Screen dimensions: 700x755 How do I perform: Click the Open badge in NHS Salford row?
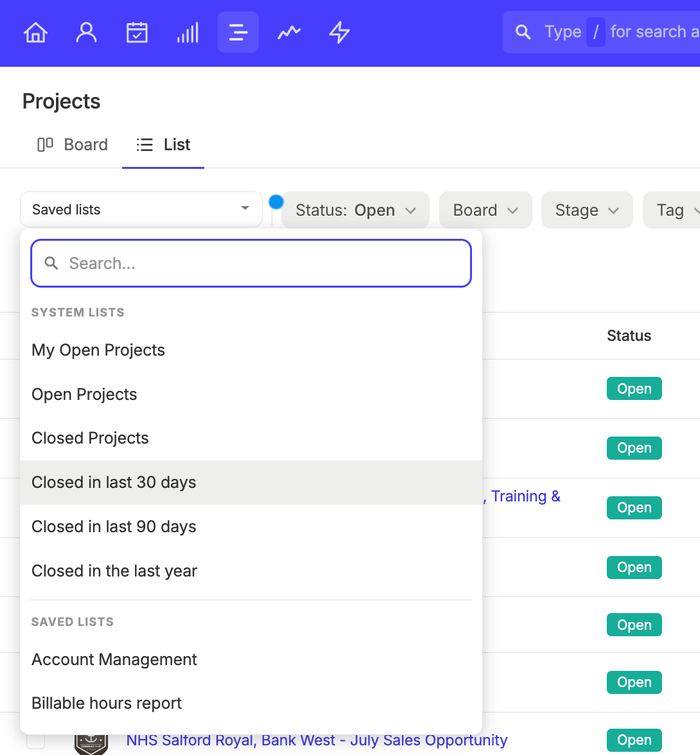[634, 740]
